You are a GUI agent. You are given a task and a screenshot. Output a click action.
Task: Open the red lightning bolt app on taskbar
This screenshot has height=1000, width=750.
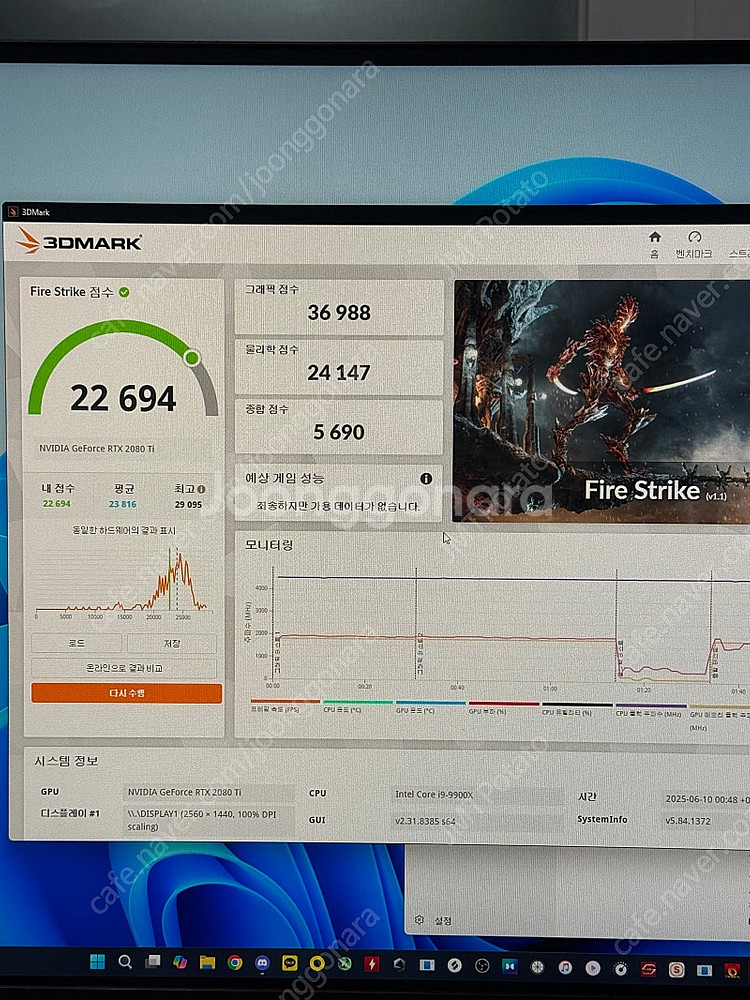pyautogui.click(x=372, y=964)
